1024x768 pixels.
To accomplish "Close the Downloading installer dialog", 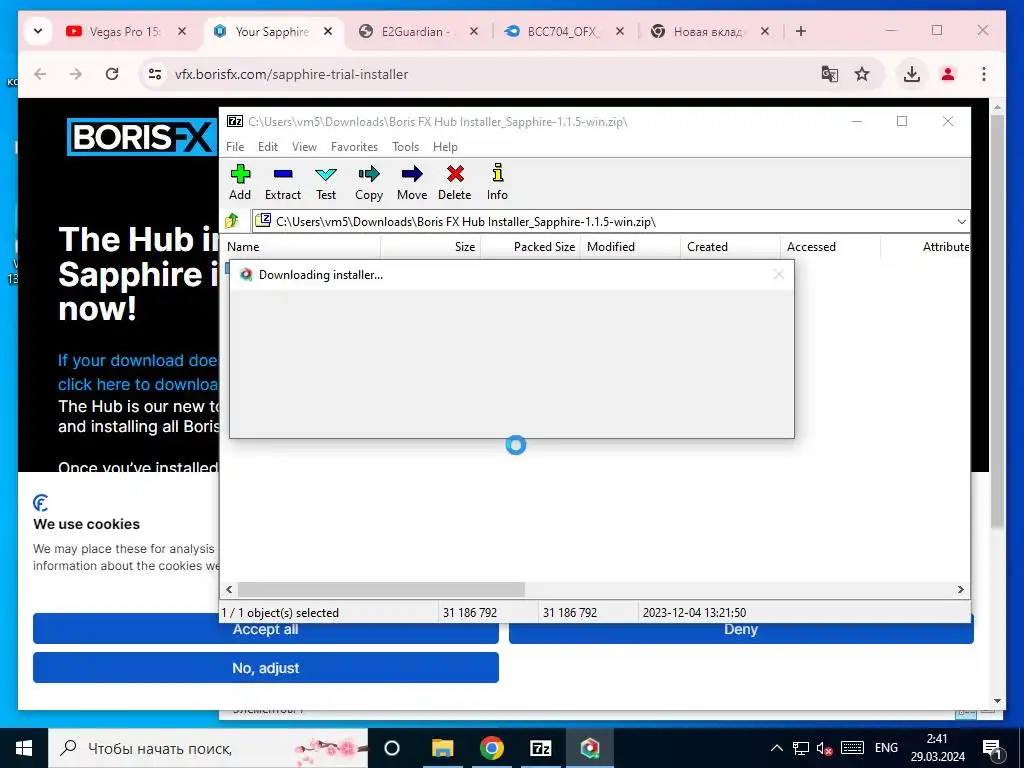I will click(778, 274).
